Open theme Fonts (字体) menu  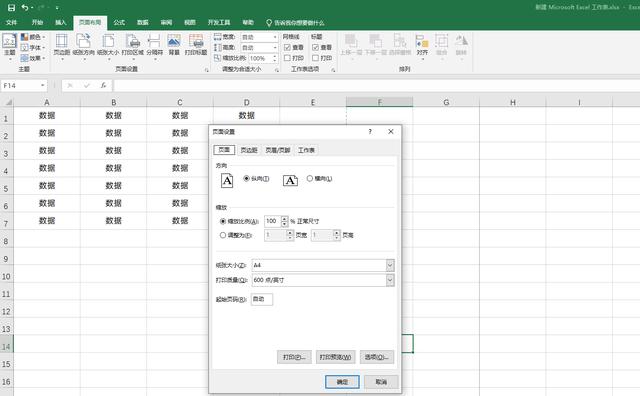[x=33, y=48]
